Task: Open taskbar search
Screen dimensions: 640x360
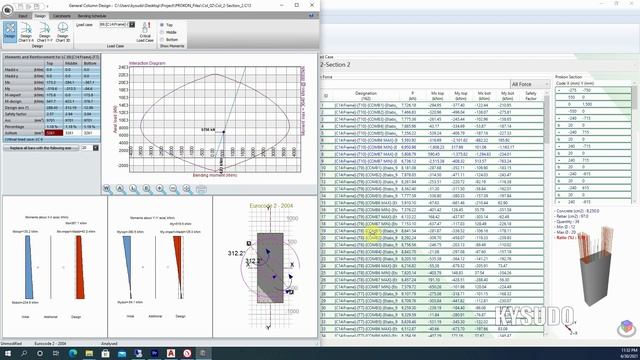Action: (x=24, y=353)
